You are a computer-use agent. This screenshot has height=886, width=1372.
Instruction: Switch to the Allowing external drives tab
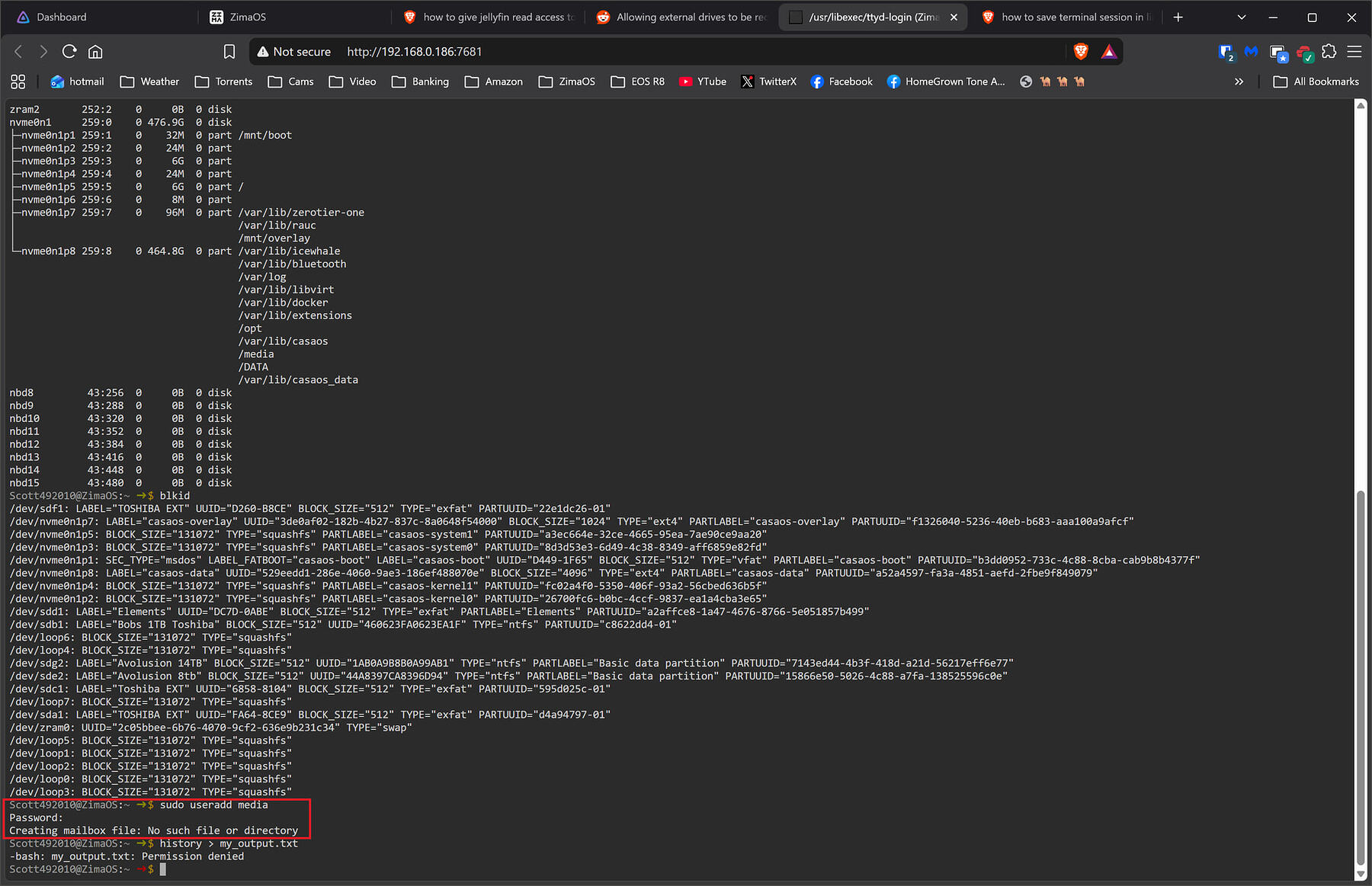[x=681, y=17]
